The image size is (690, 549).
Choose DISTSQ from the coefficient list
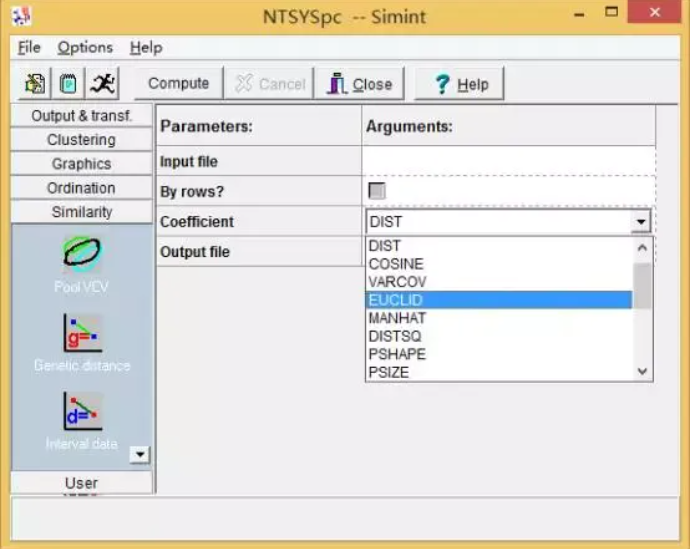(499, 336)
